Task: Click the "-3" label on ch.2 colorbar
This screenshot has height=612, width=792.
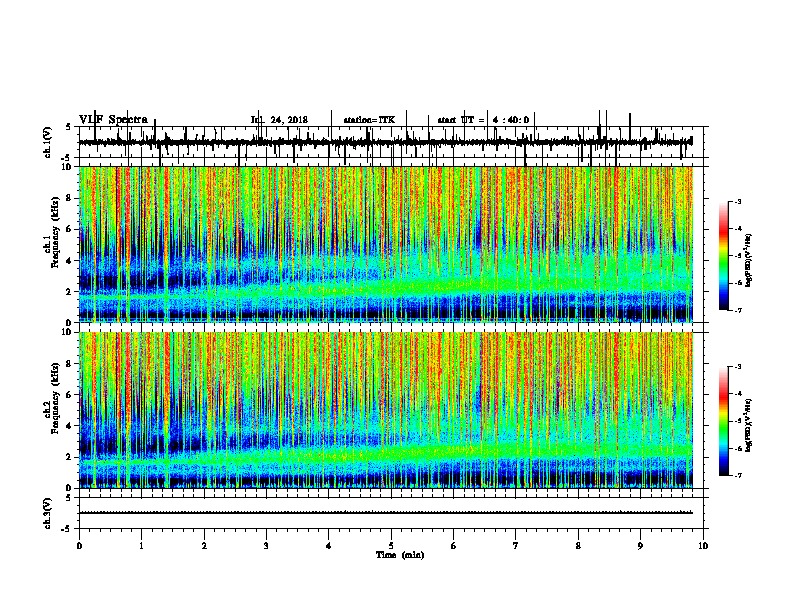Action: click(x=738, y=367)
